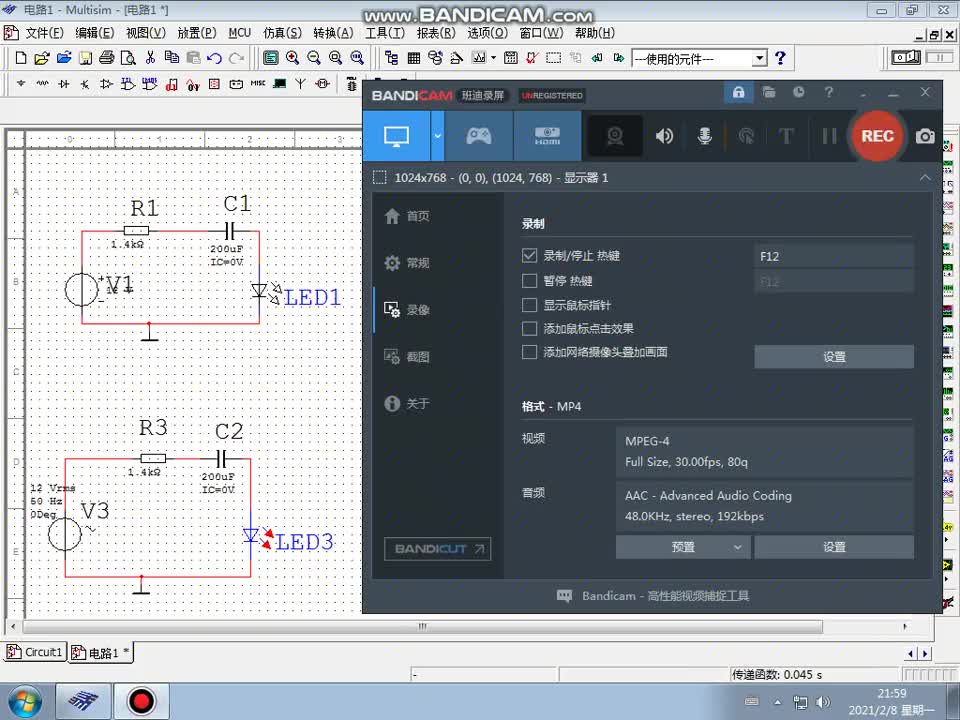Open 工具(T) tools menu
Screen dimensions: 960x720
pyautogui.click(x=385, y=32)
